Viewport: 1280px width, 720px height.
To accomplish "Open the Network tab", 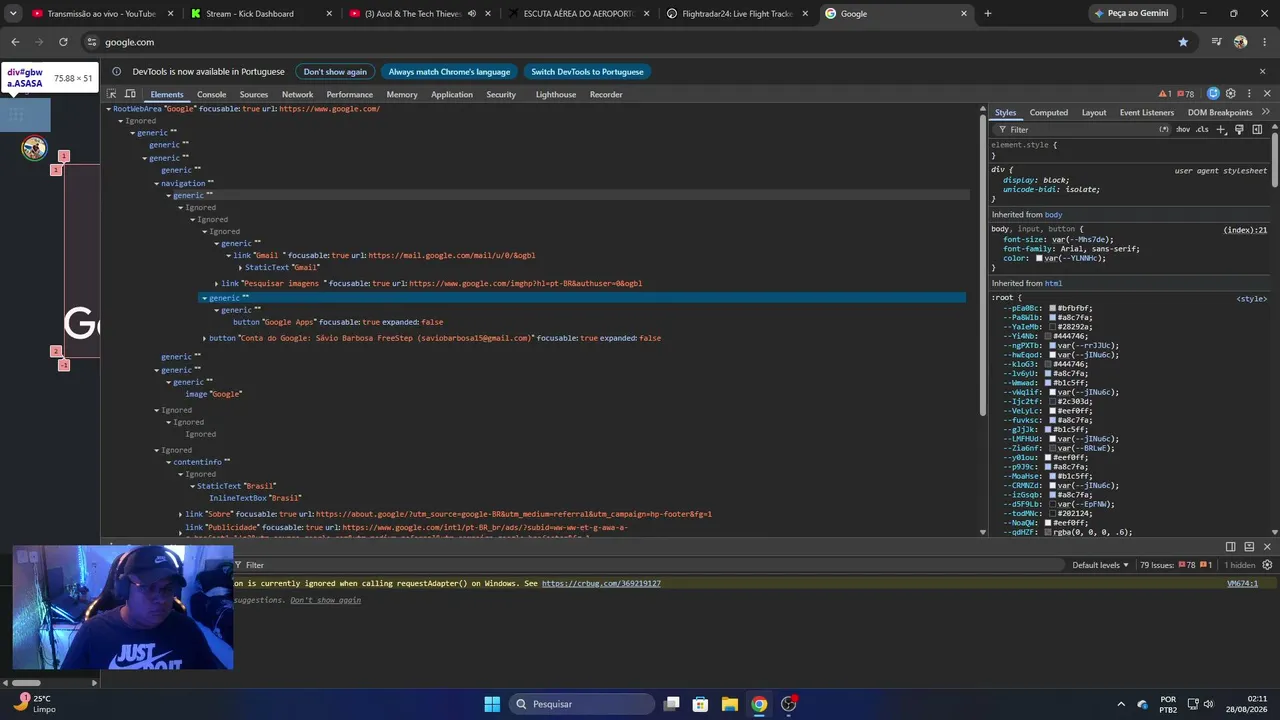I will tap(297, 94).
